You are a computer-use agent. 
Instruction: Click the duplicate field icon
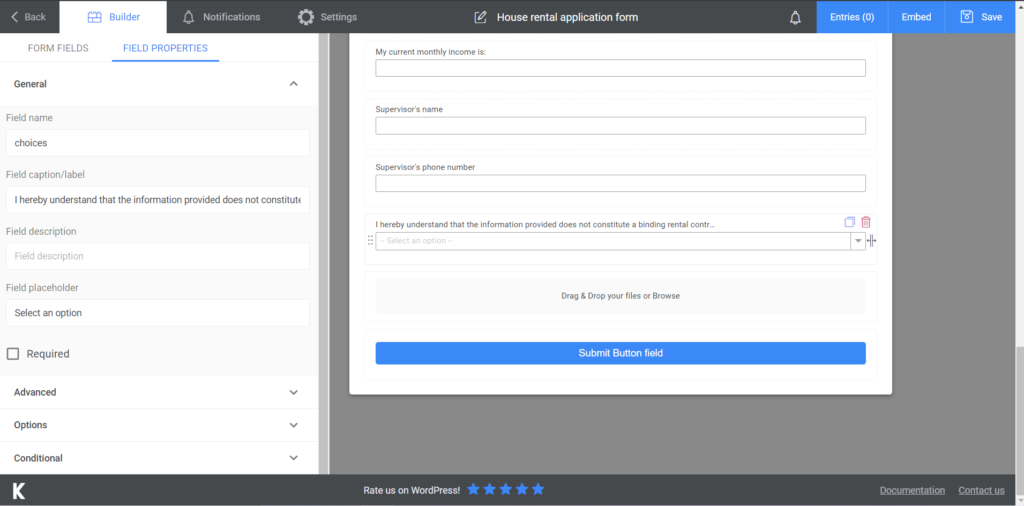click(849, 222)
